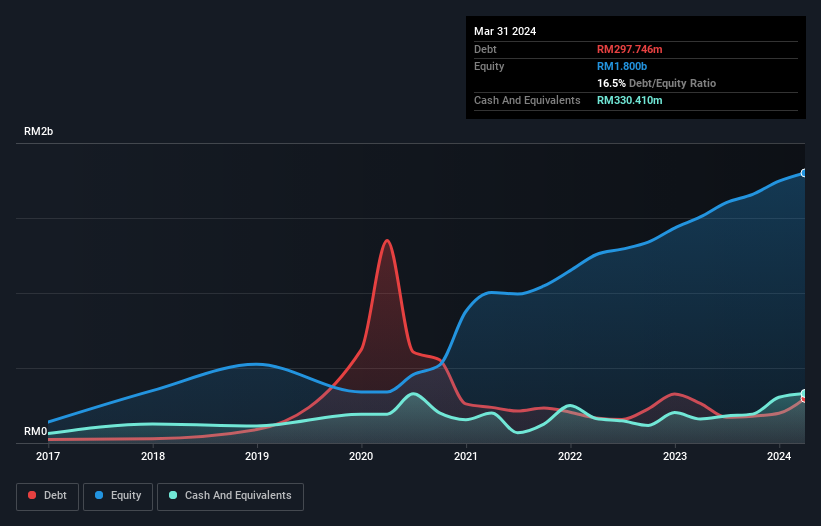Click the RM2b y-axis label
The width and height of the screenshot is (821, 526).
click(38, 131)
